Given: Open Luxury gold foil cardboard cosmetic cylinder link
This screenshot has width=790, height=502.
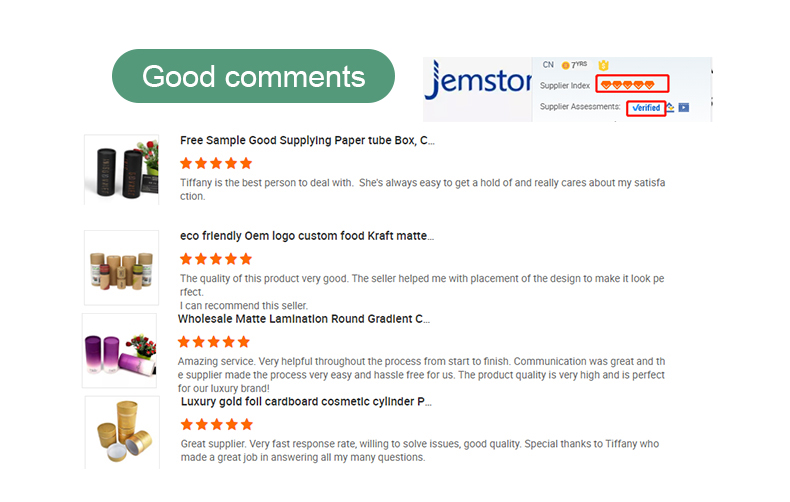Looking at the screenshot, I should click(x=306, y=401).
